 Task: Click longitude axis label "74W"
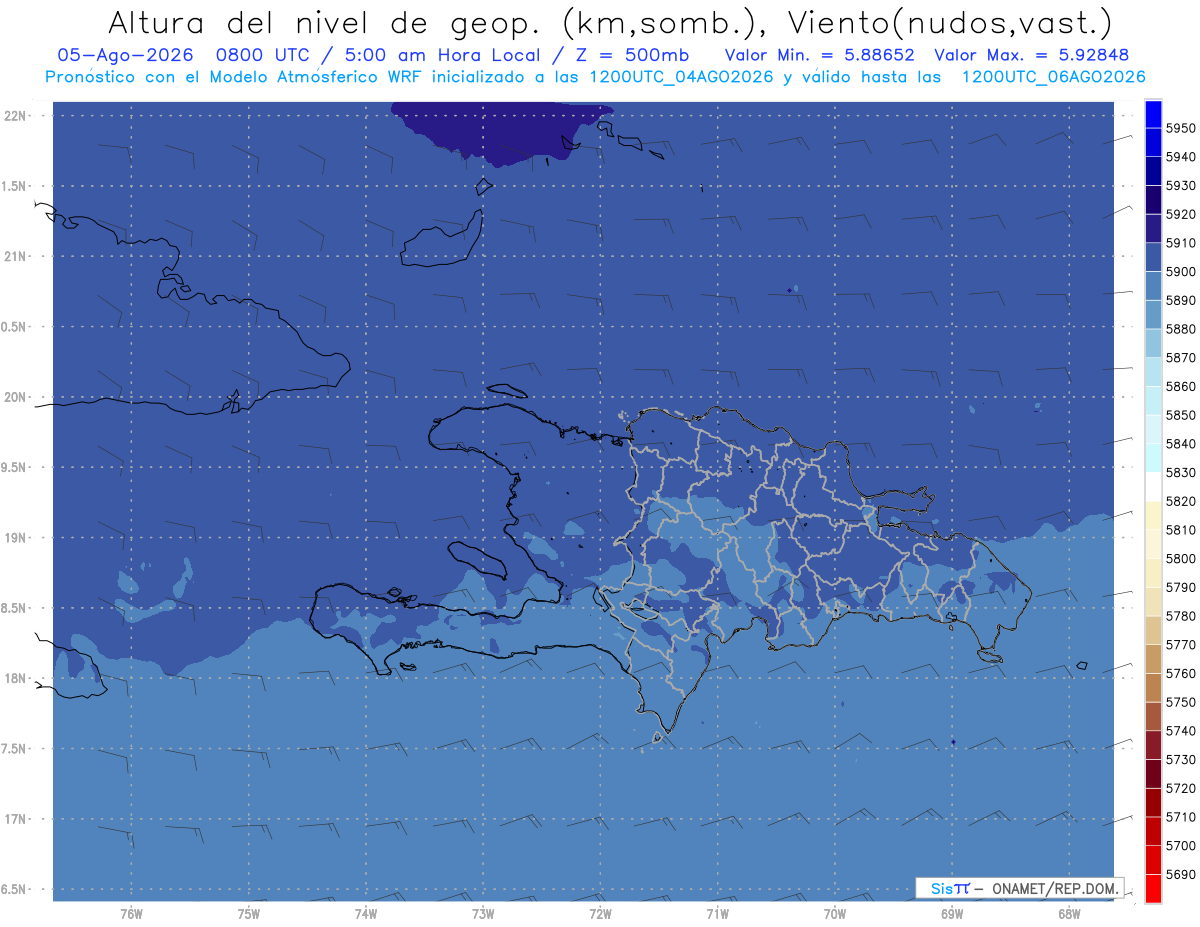click(x=366, y=913)
